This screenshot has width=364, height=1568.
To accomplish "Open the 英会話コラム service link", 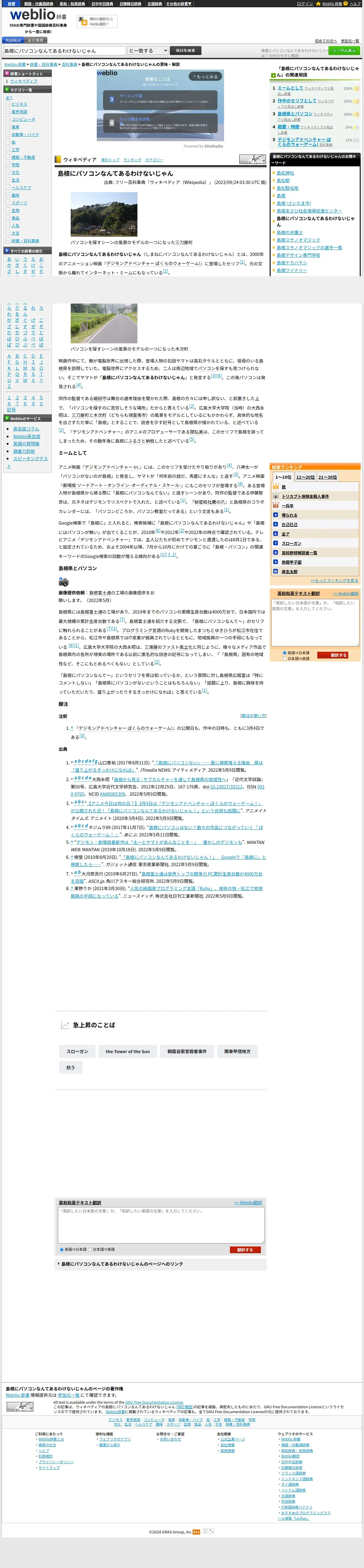I will pyautogui.click(x=26, y=429).
